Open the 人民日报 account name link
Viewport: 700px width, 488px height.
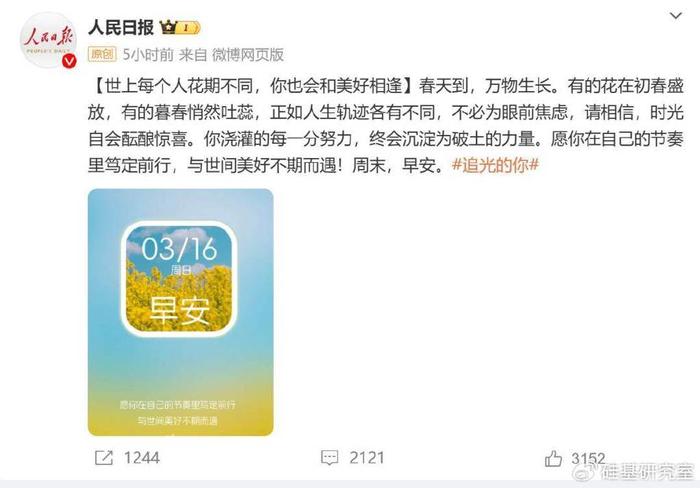[x=121, y=28]
